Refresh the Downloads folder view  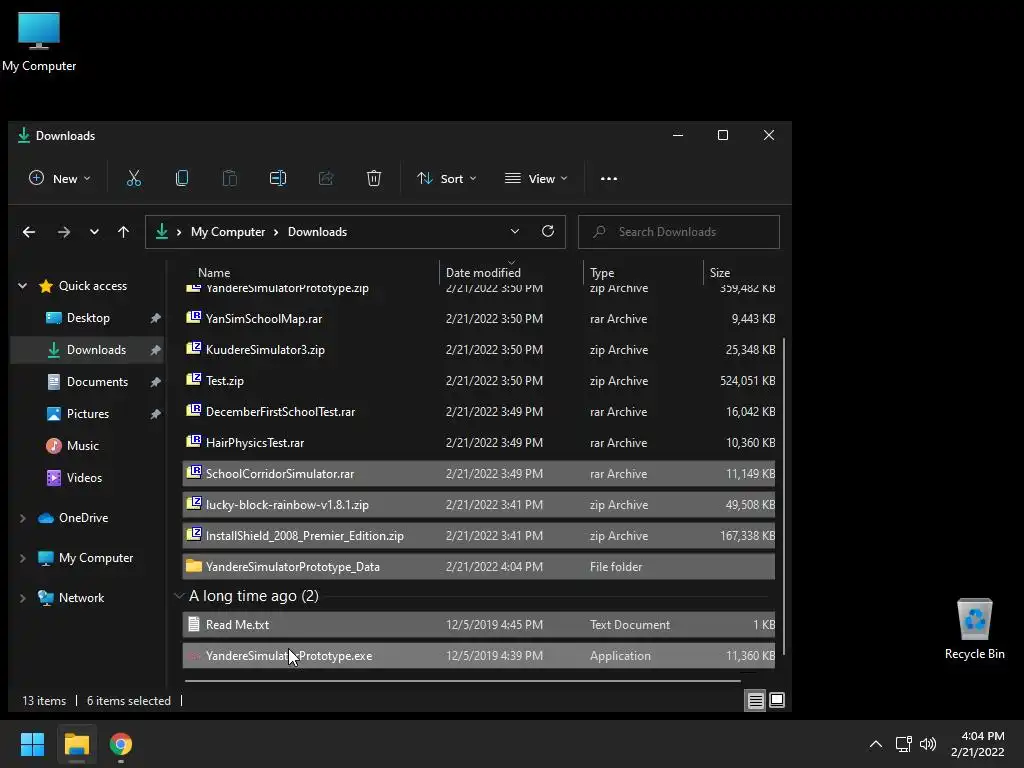[x=548, y=231]
